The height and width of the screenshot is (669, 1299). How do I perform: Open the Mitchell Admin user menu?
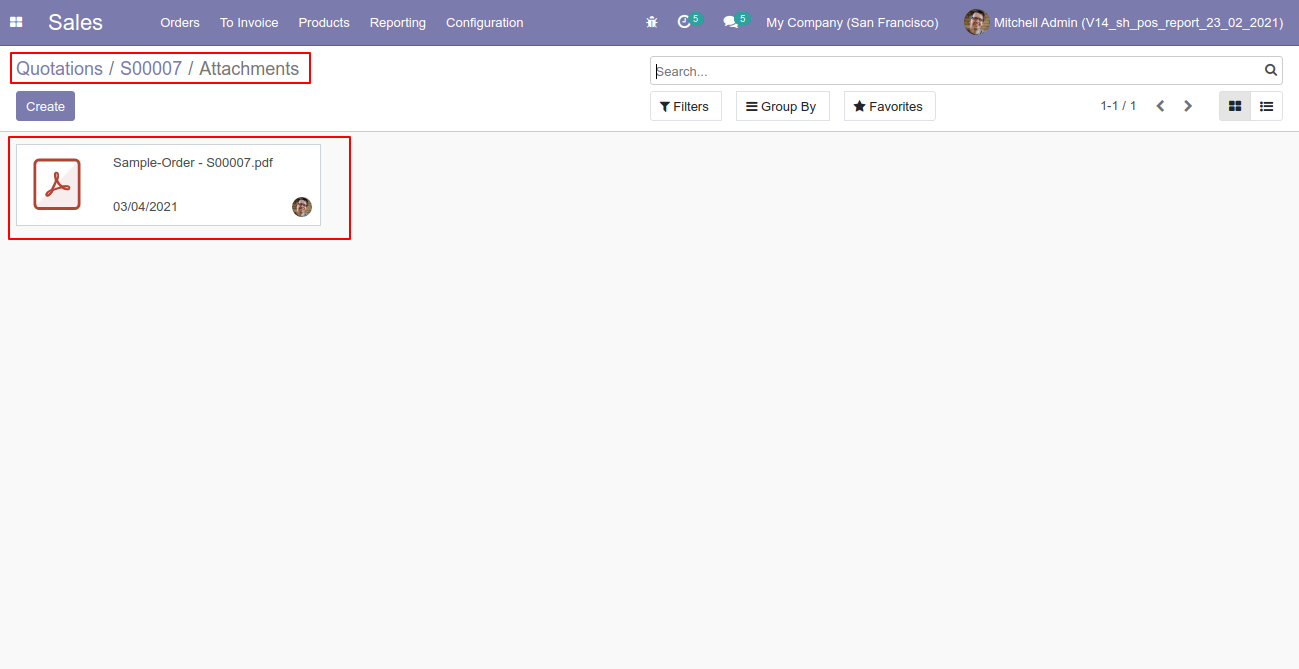point(1124,22)
